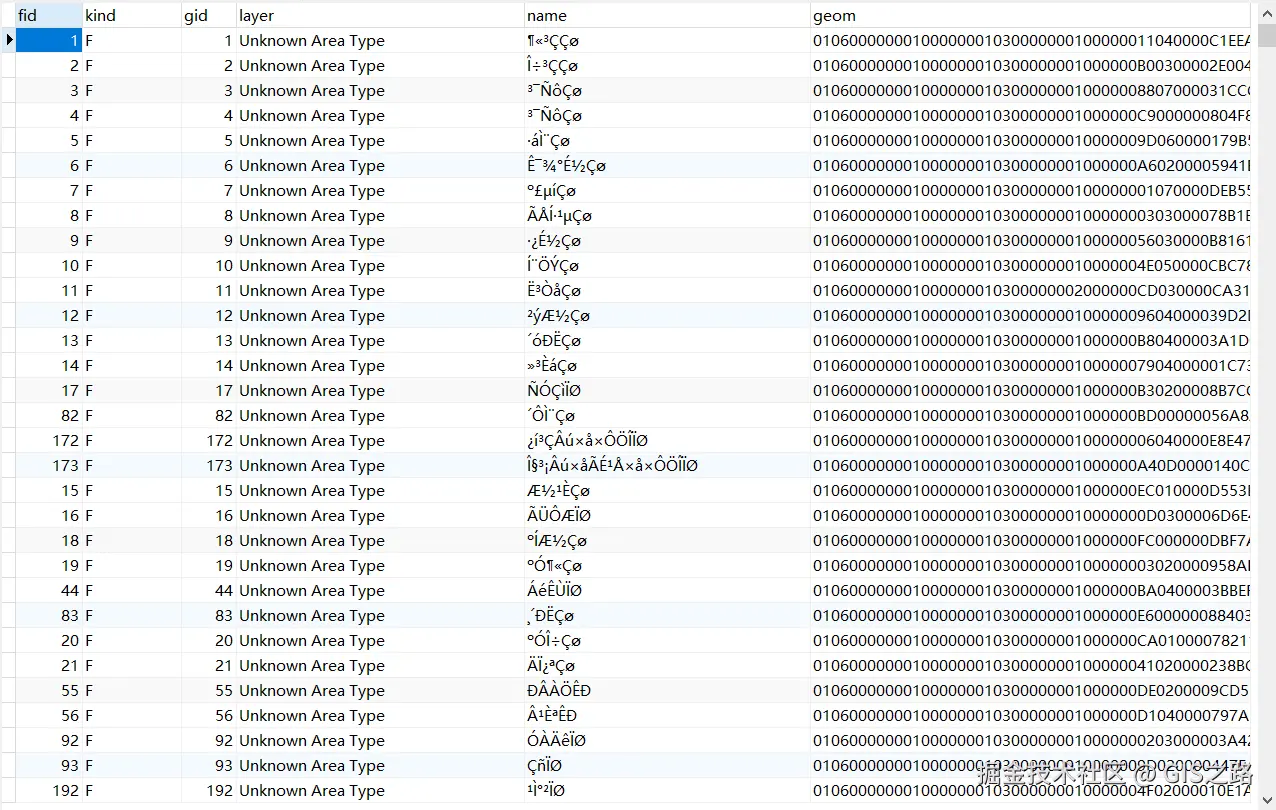Select the gid cell in row fid 17
The image size is (1276, 810).
click(208, 390)
